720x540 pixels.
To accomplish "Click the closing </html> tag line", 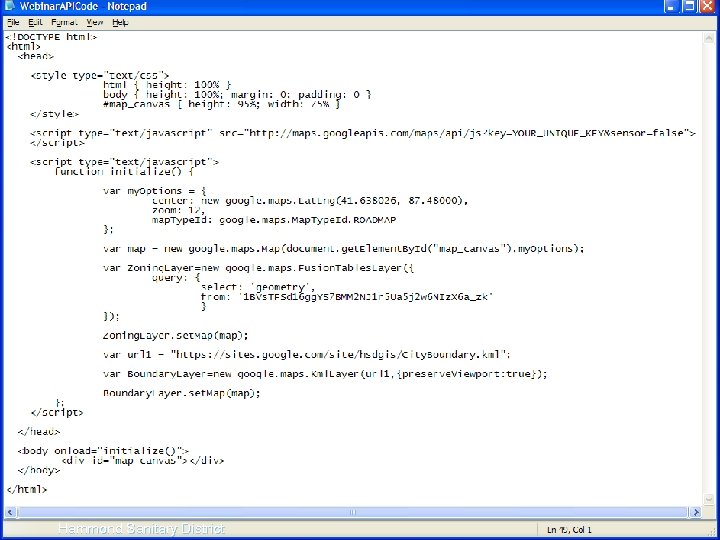I will (27, 489).
